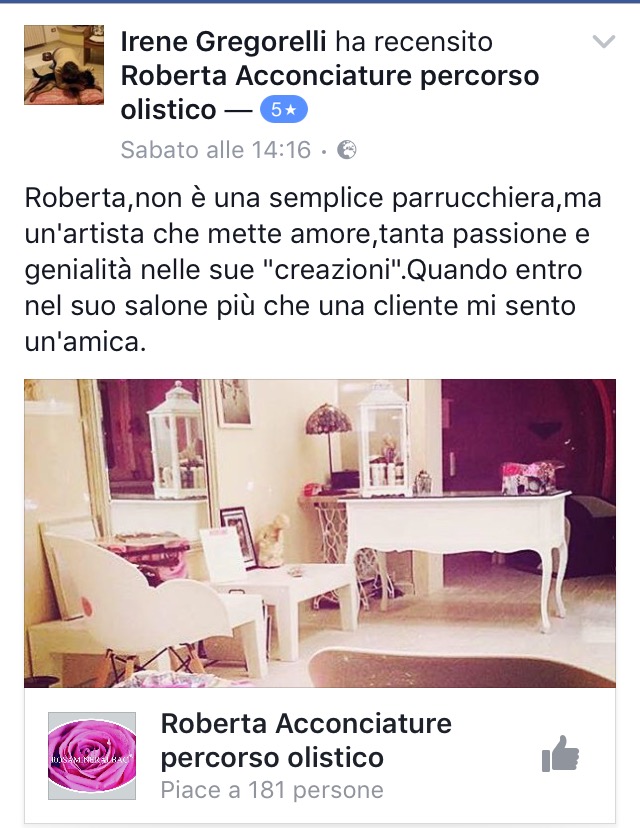Open page card title Roberta Acconciature

click(306, 723)
